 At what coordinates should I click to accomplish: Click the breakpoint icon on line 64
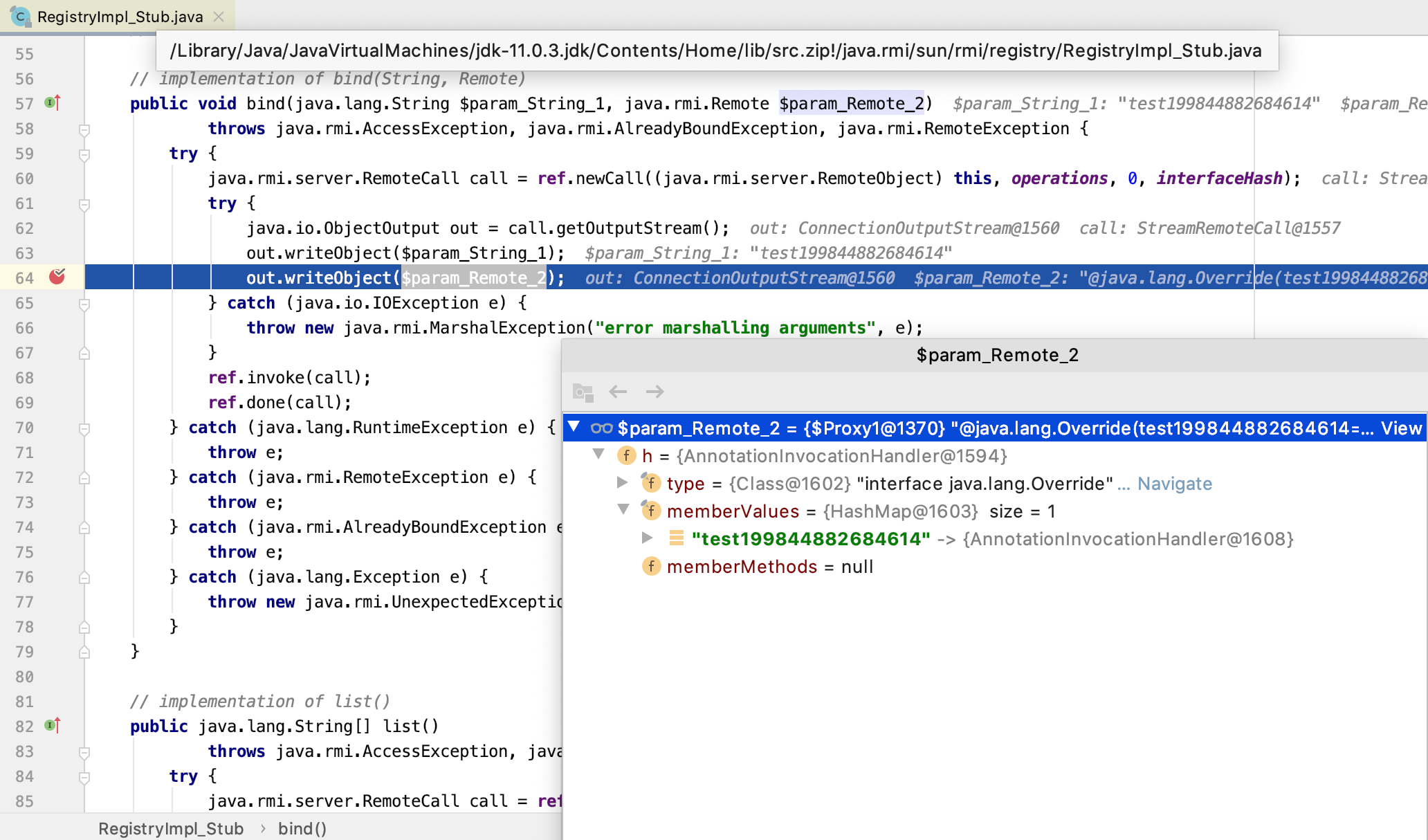[x=57, y=277]
